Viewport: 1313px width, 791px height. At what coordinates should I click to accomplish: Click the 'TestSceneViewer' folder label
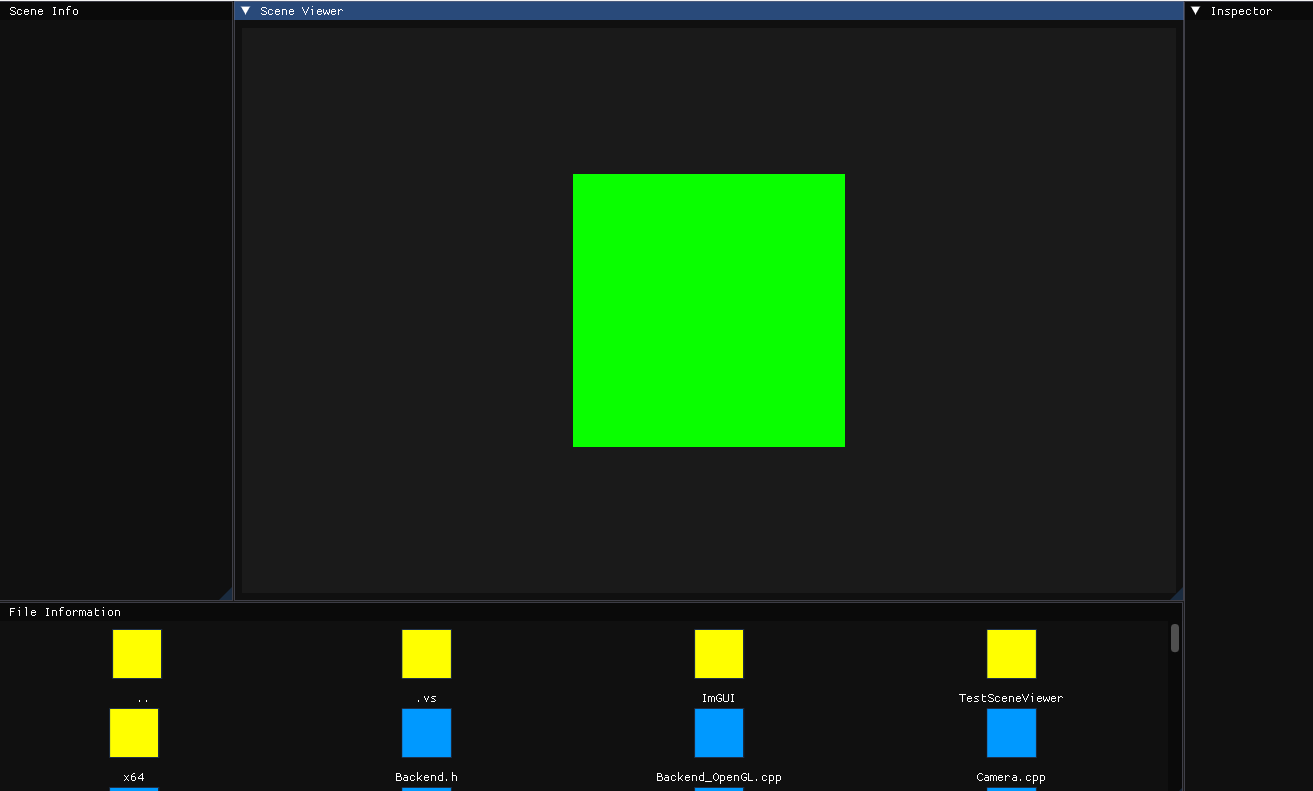pos(1011,698)
